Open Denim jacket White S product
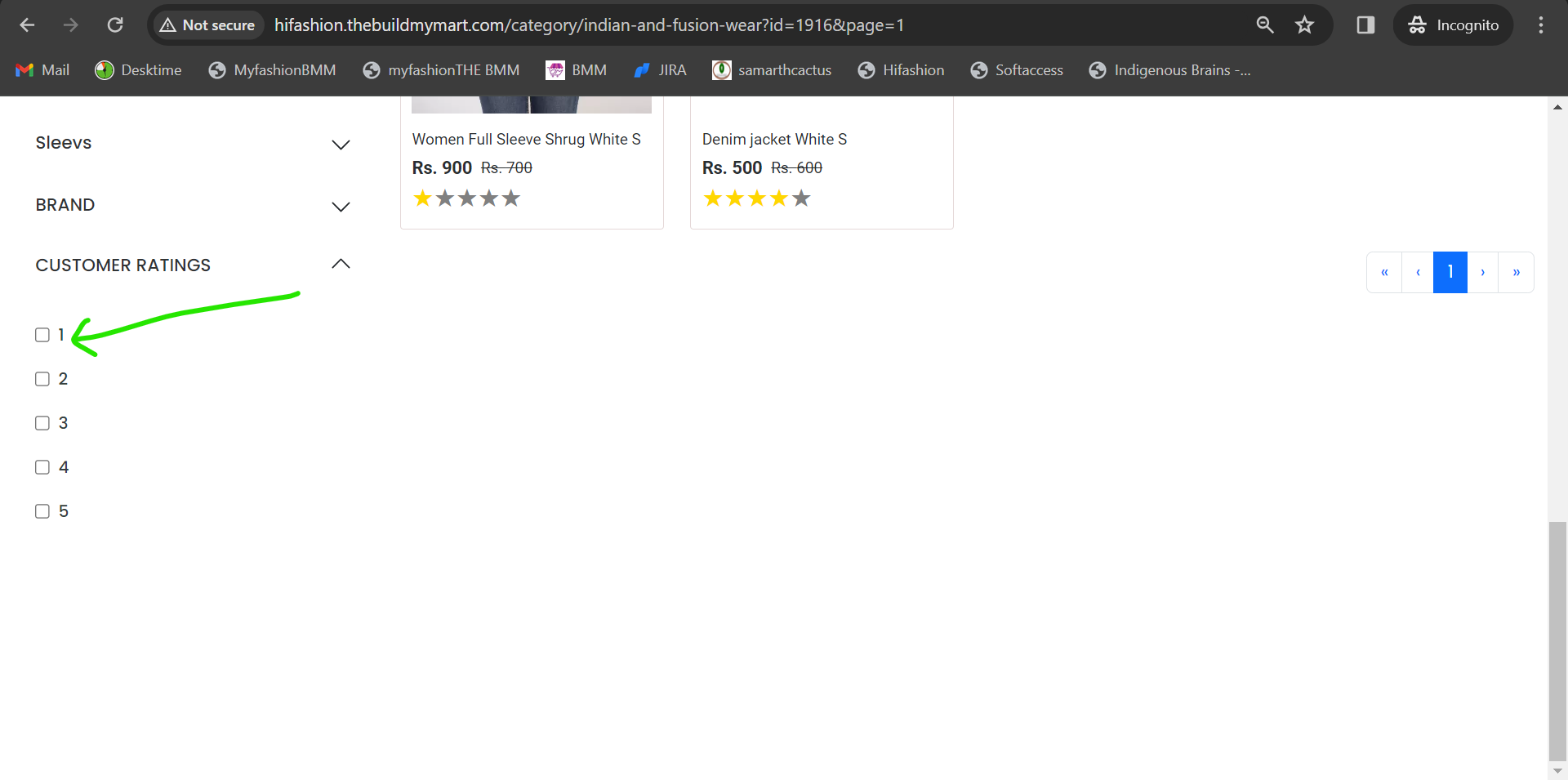Image resolution: width=1568 pixels, height=780 pixels. click(774, 140)
